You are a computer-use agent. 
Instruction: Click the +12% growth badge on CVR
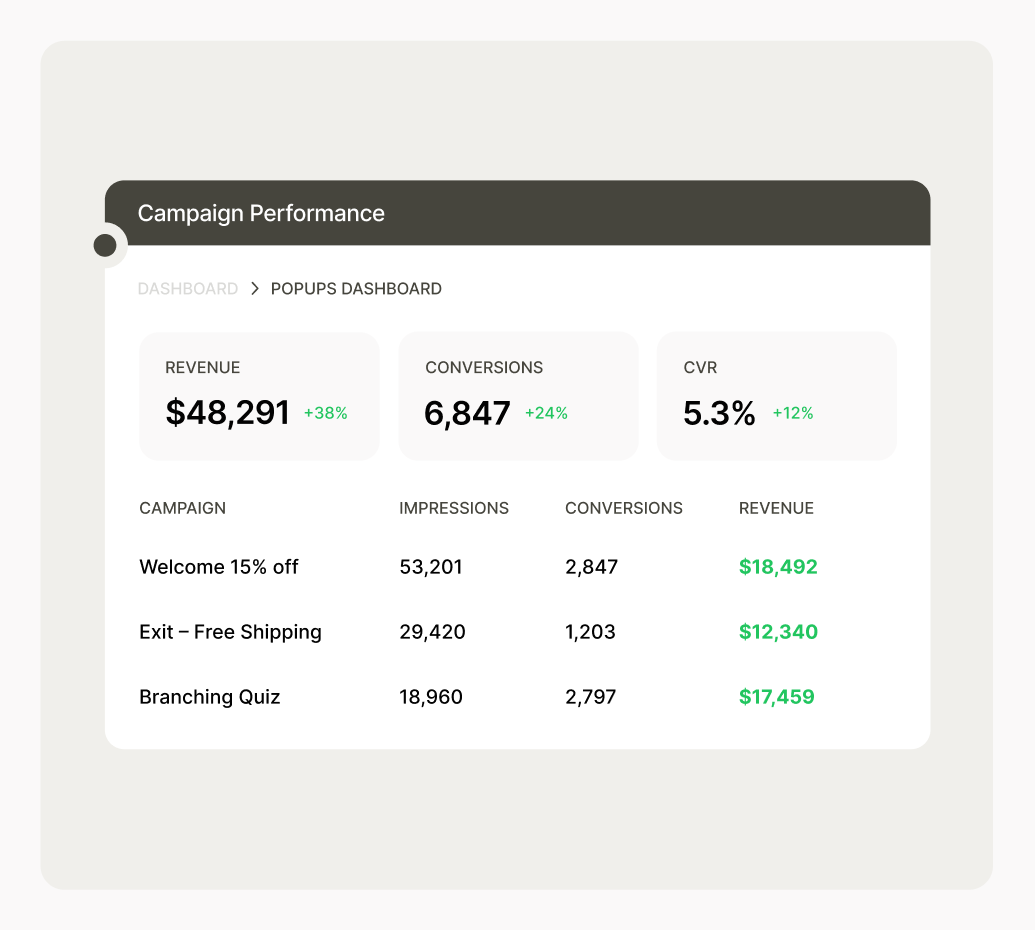[x=793, y=412]
